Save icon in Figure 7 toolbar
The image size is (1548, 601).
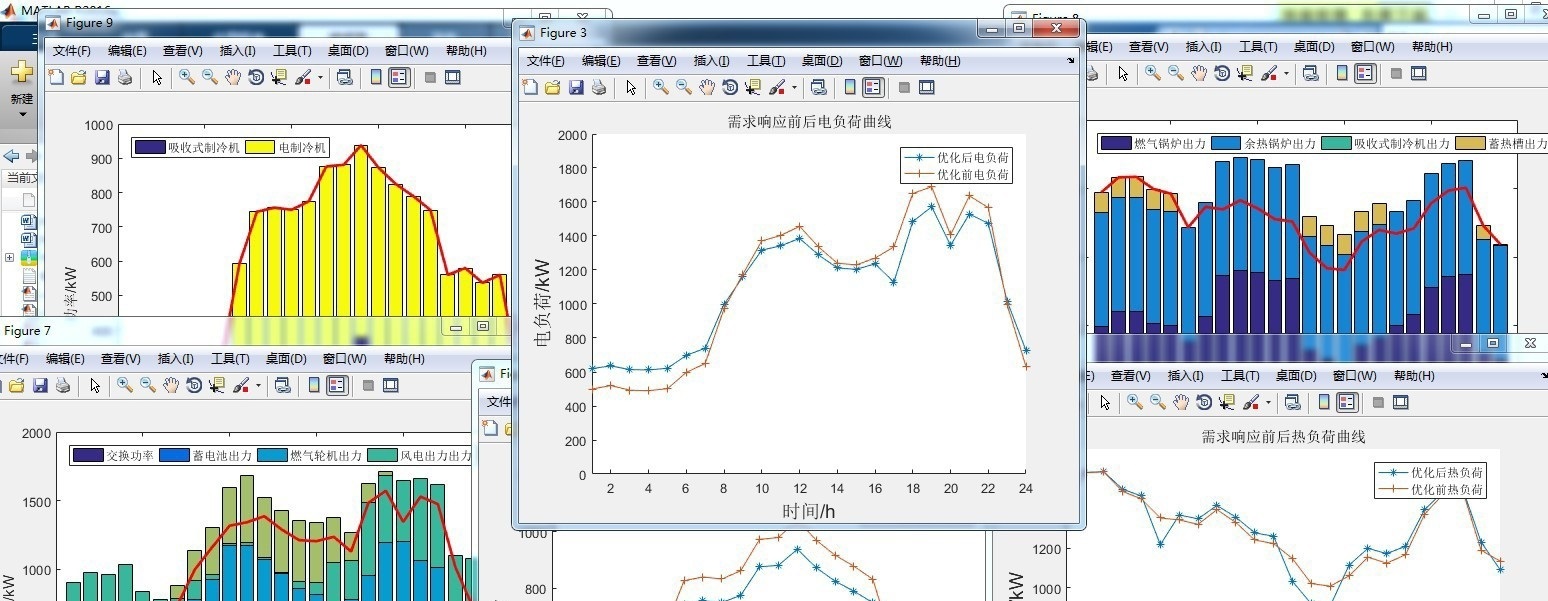click(41, 385)
